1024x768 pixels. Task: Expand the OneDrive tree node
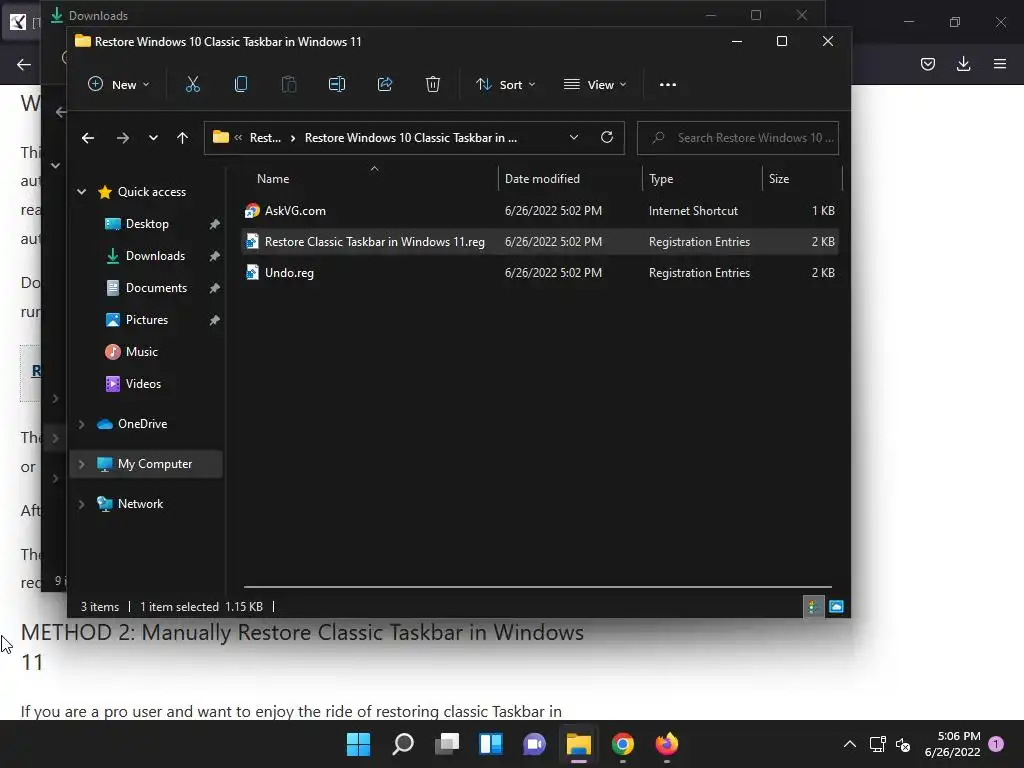pyautogui.click(x=82, y=424)
